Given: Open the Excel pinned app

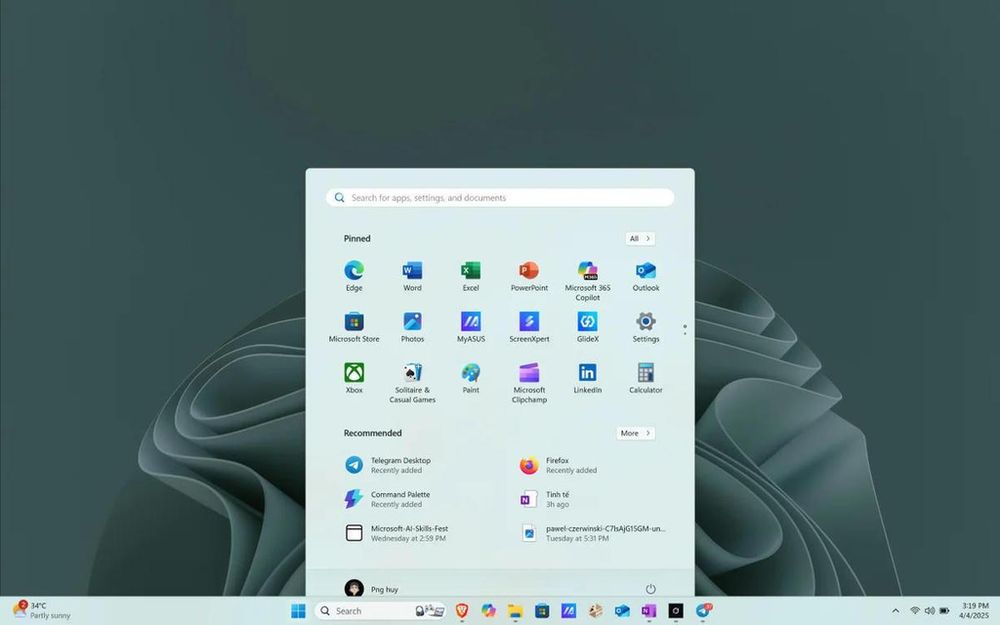Looking at the screenshot, I should [x=471, y=276].
